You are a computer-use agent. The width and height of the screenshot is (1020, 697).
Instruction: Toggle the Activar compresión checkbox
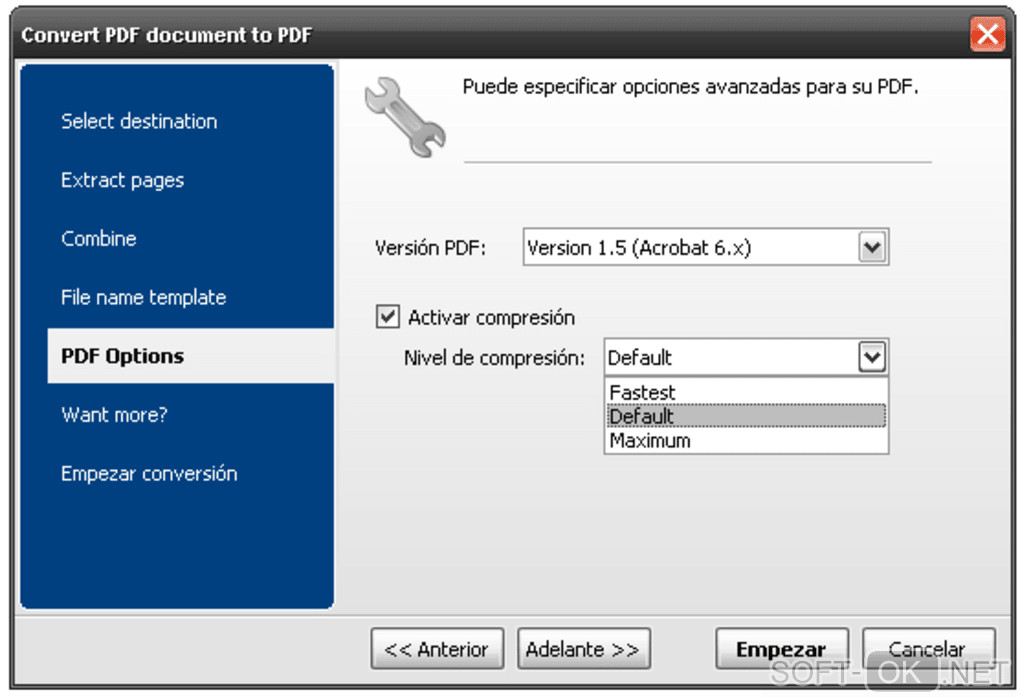coord(387,317)
